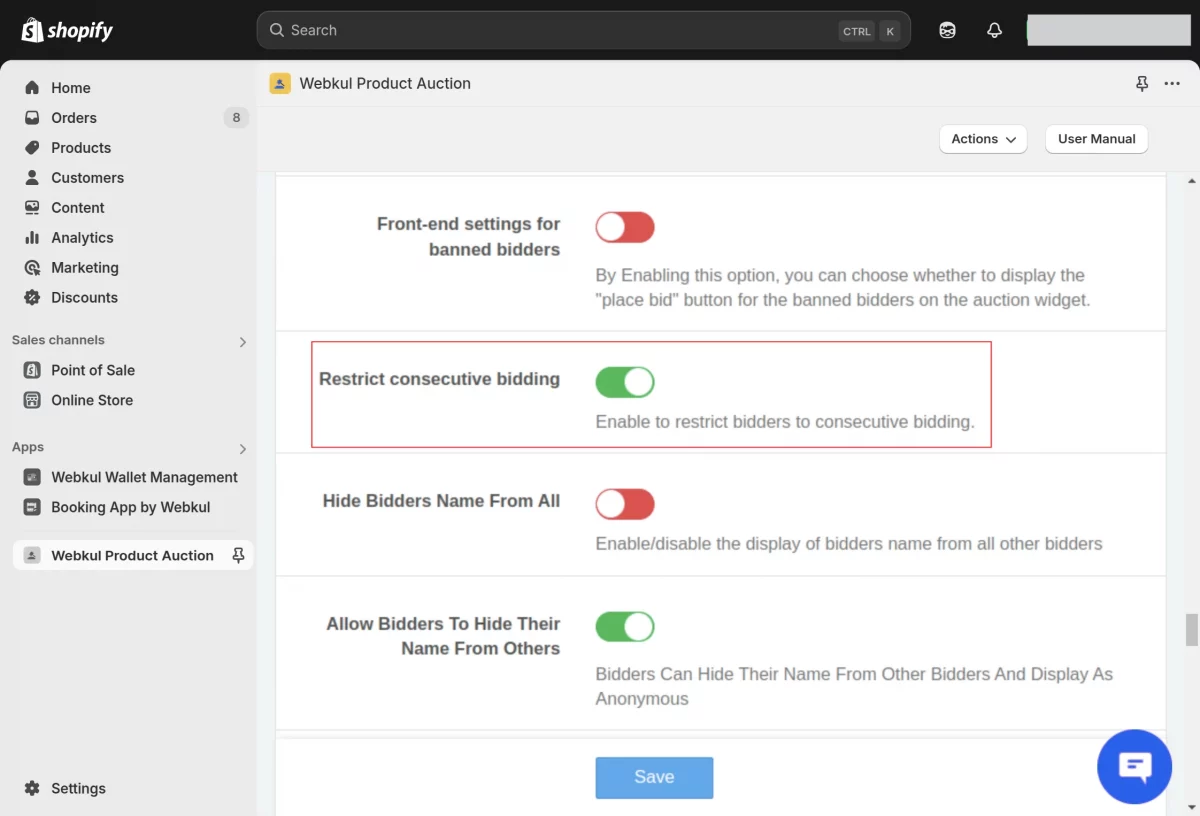Open the Point of Sale channel

point(93,370)
